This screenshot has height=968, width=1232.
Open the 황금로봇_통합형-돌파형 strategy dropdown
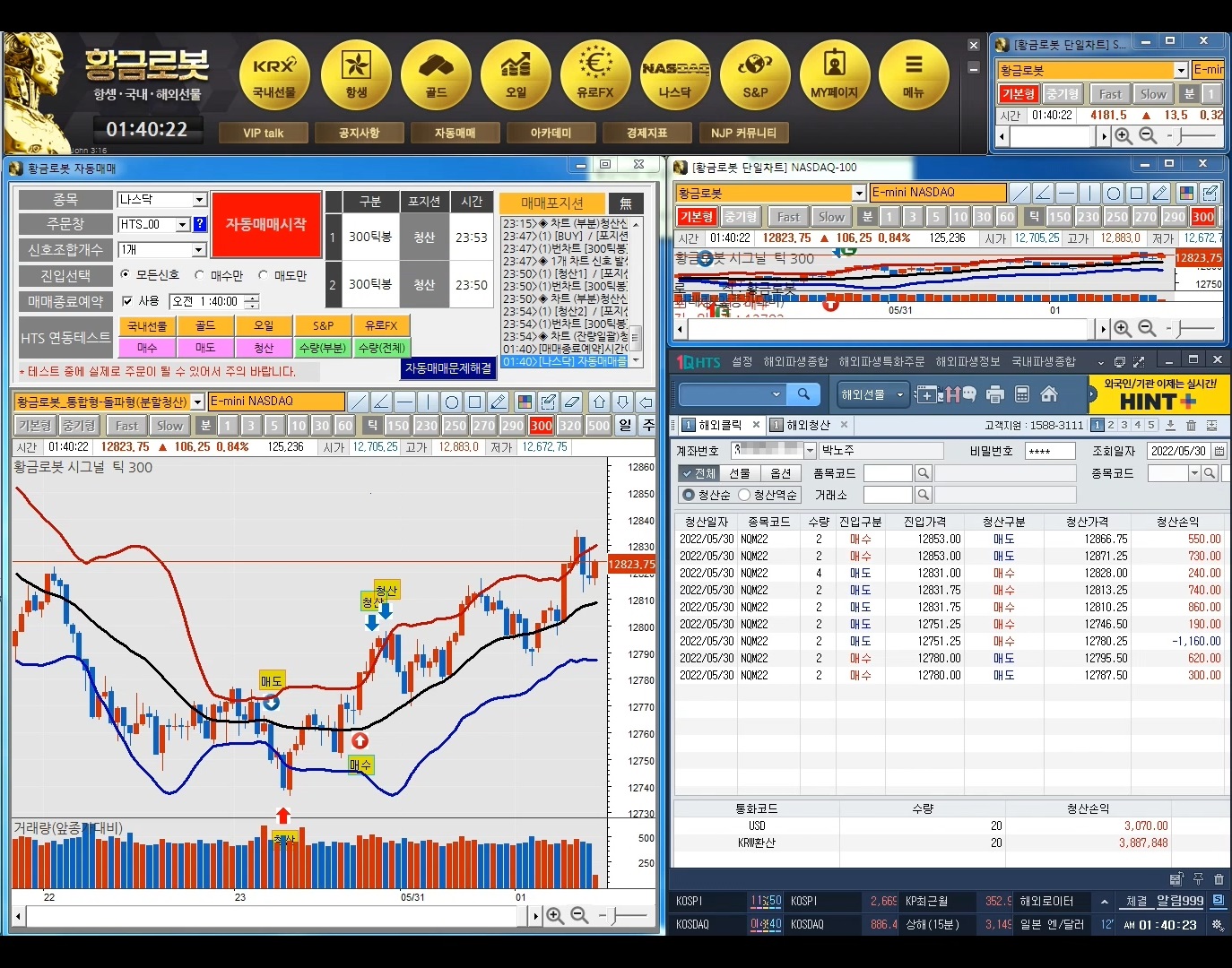pyautogui.click(x=199, y=402)
